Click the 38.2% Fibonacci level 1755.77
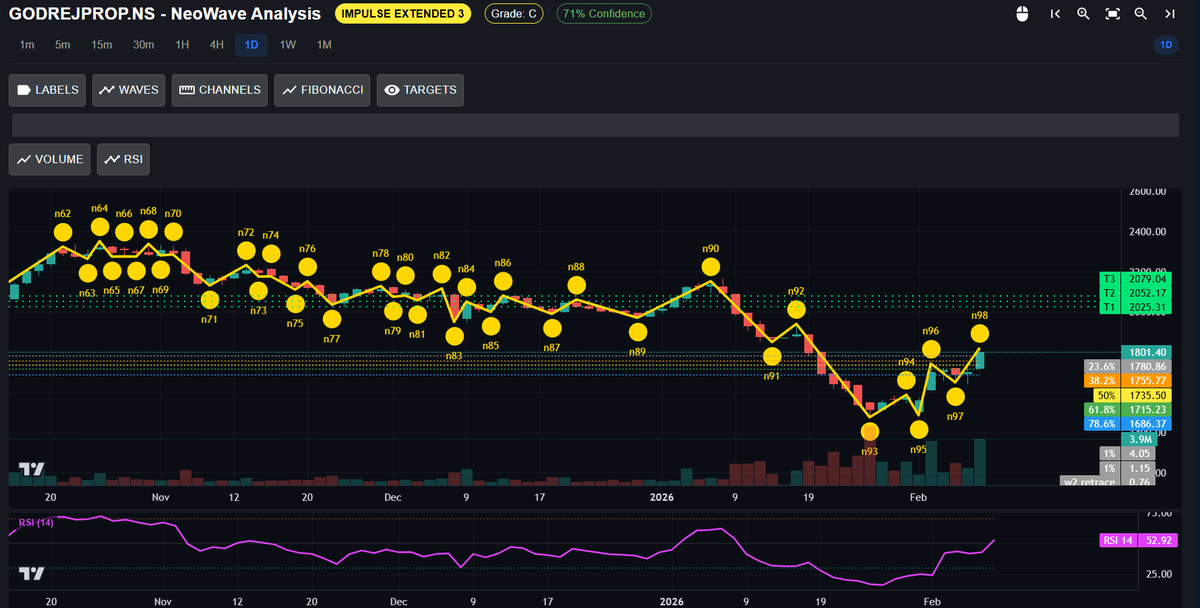This screenshot has height=608, width=1200. pyautogui.click(x=1126, y=381)
